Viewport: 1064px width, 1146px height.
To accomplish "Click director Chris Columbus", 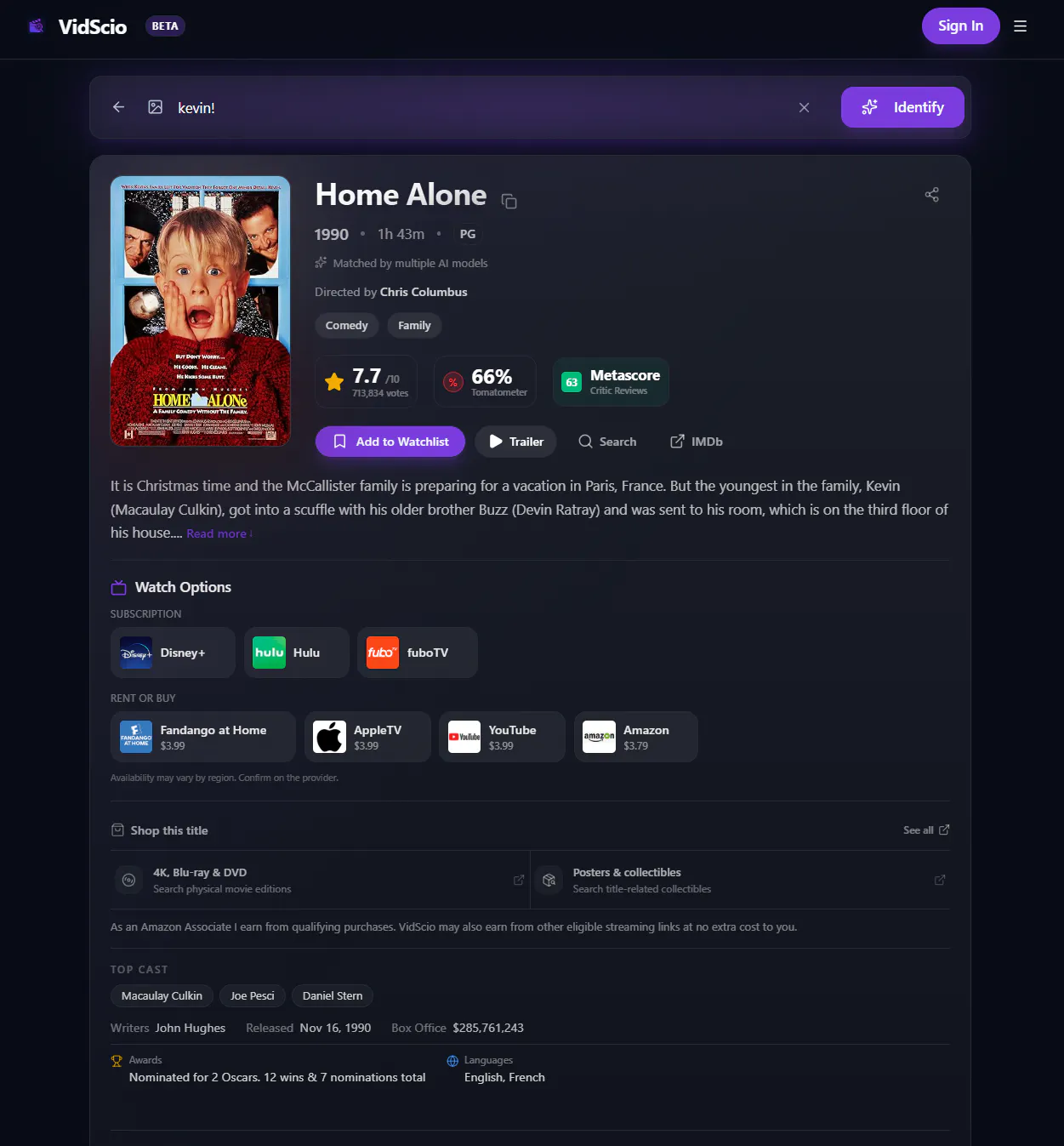I will (x=424, y=292).
